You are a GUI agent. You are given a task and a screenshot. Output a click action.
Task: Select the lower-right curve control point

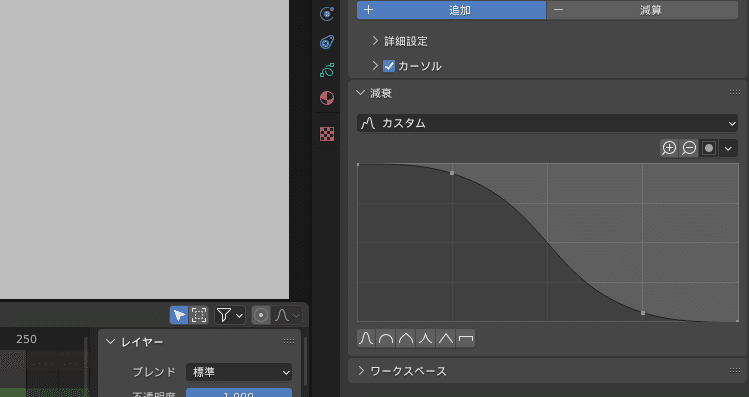click(x=642, y=313)
